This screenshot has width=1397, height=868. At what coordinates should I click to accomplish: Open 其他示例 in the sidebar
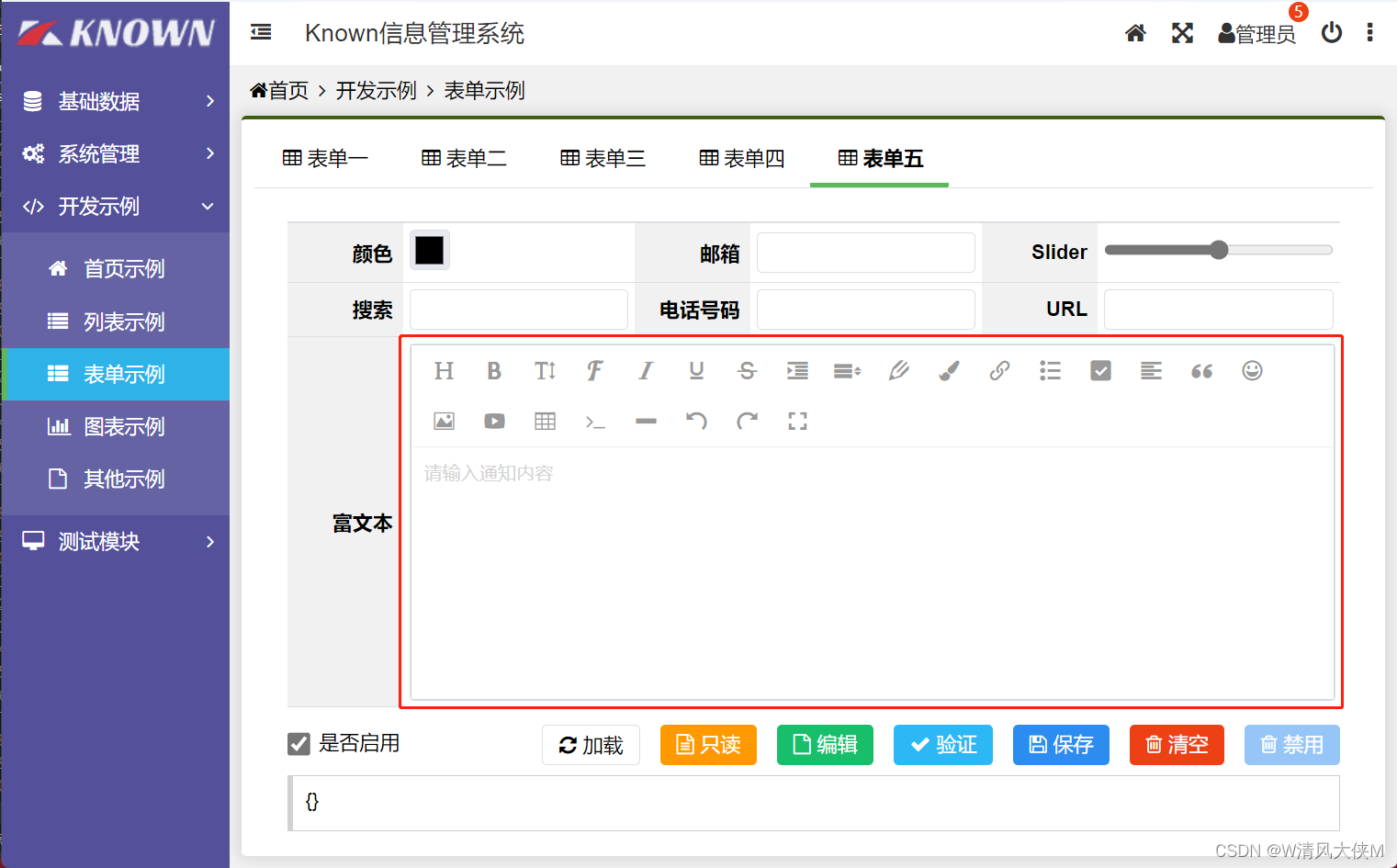click(116, 479)
